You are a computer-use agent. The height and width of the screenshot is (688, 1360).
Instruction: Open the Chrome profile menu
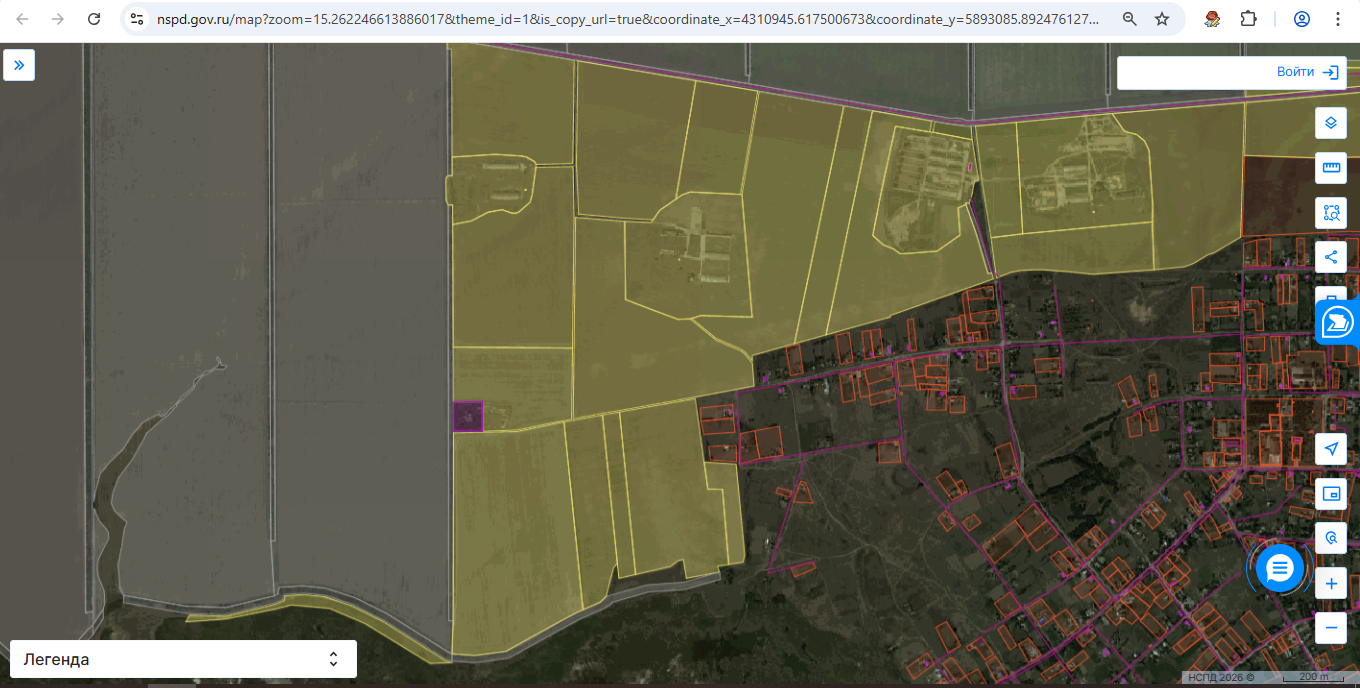coord(1302,19)
